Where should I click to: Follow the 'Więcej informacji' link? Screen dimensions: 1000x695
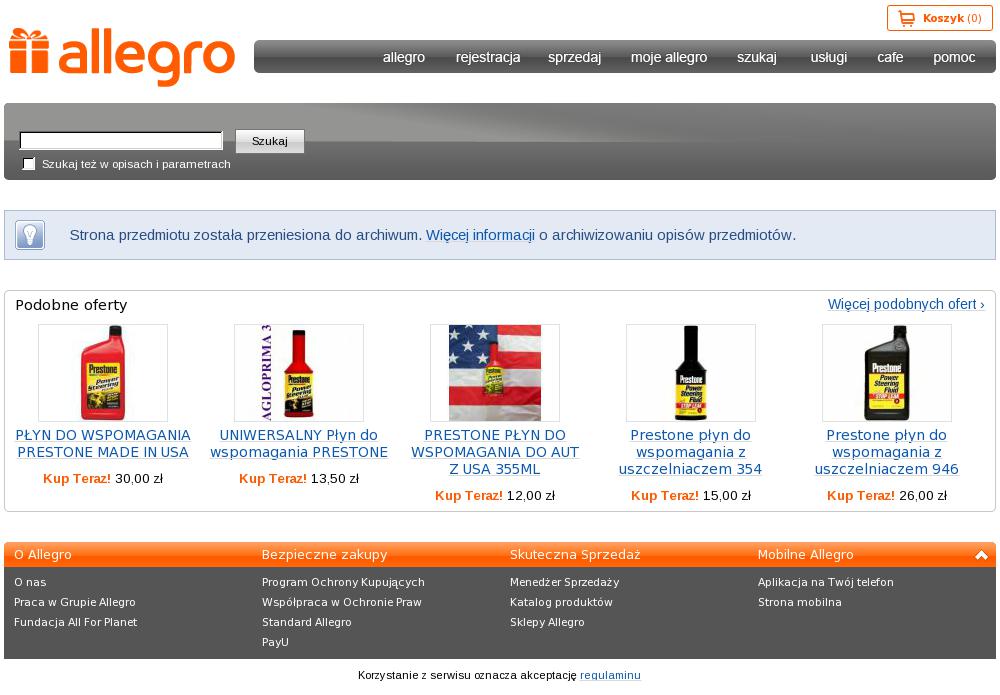(x=480, y=235)
